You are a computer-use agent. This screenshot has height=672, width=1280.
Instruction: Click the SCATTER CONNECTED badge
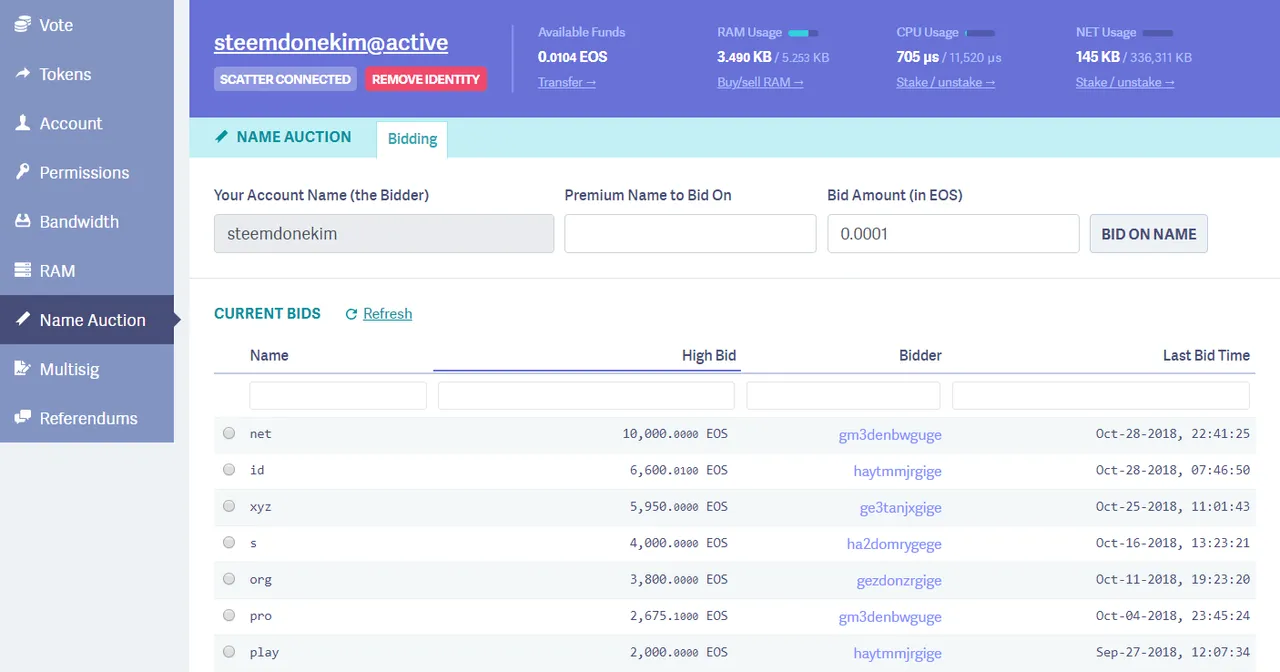pos(285,79)
